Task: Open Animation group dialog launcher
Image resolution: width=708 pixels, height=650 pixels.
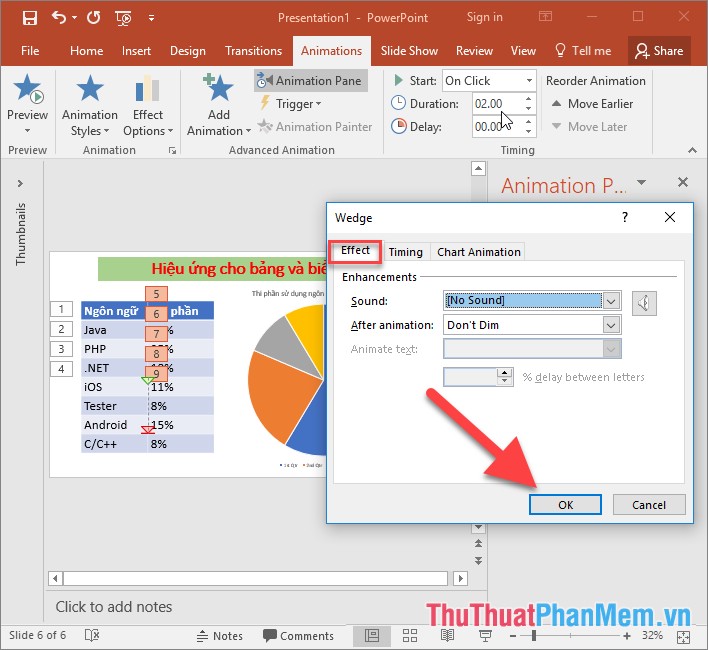Action: (172, 150)
